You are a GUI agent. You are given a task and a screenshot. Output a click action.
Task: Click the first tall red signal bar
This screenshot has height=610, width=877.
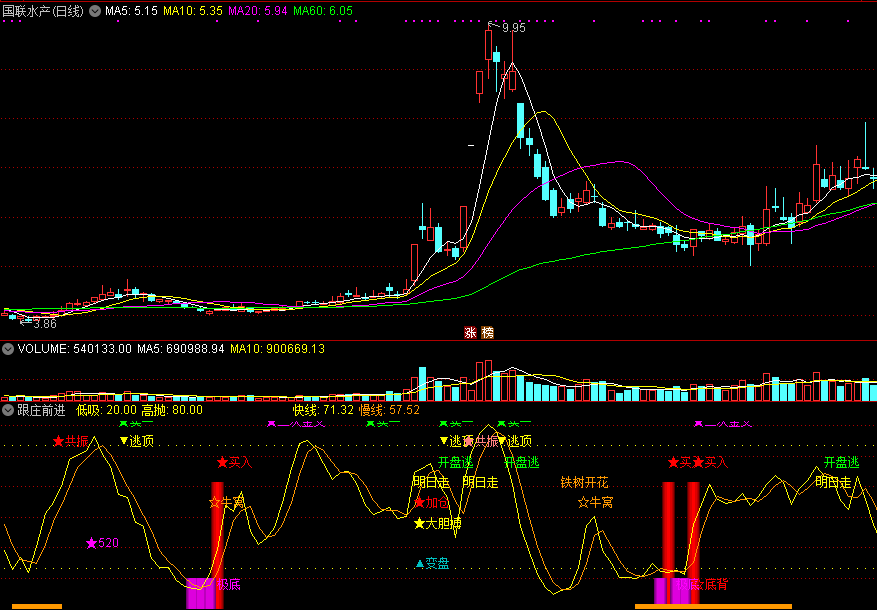tap(218, 545)
